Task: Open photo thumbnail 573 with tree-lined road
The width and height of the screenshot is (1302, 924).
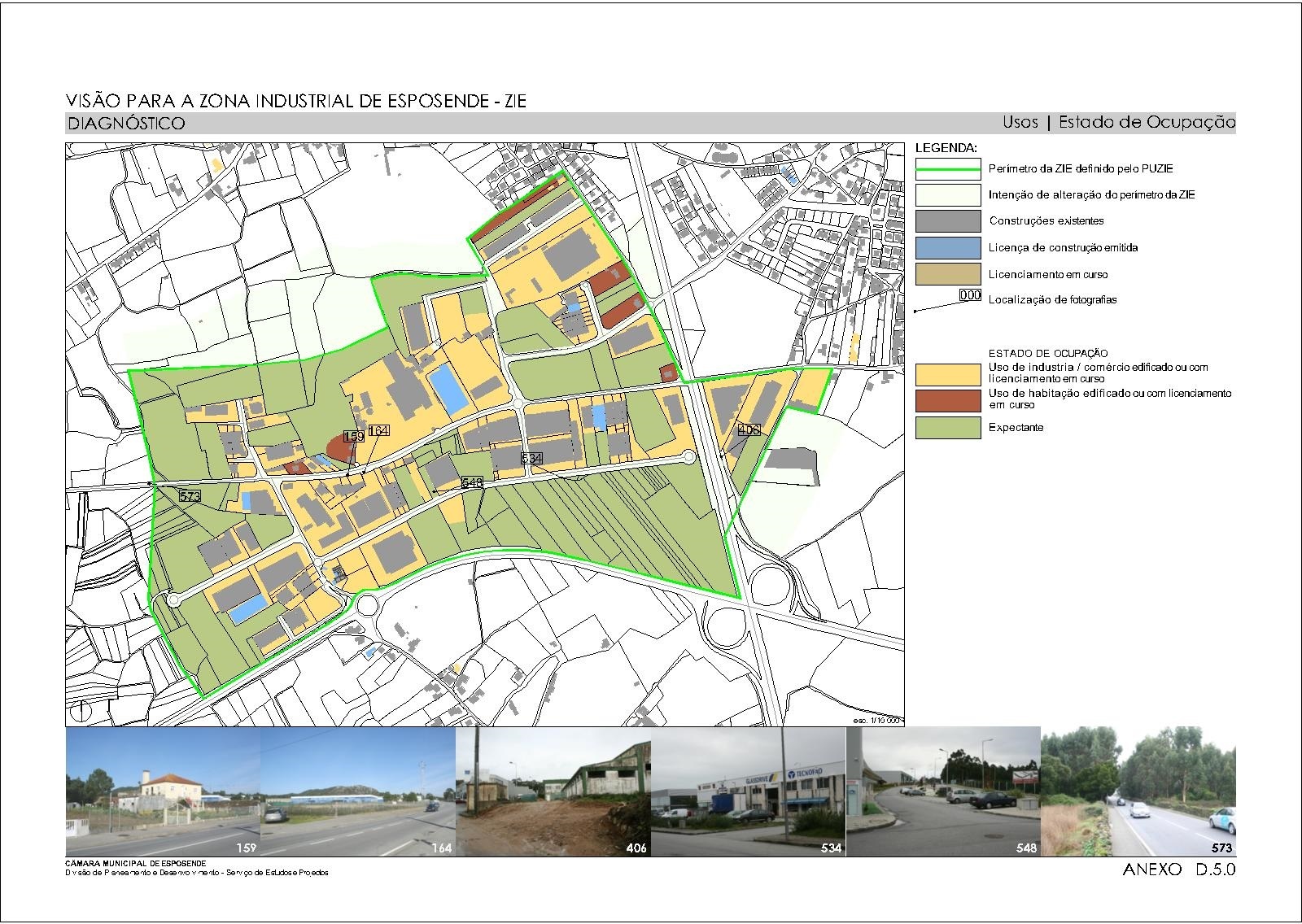Action: pos(1138,791)
